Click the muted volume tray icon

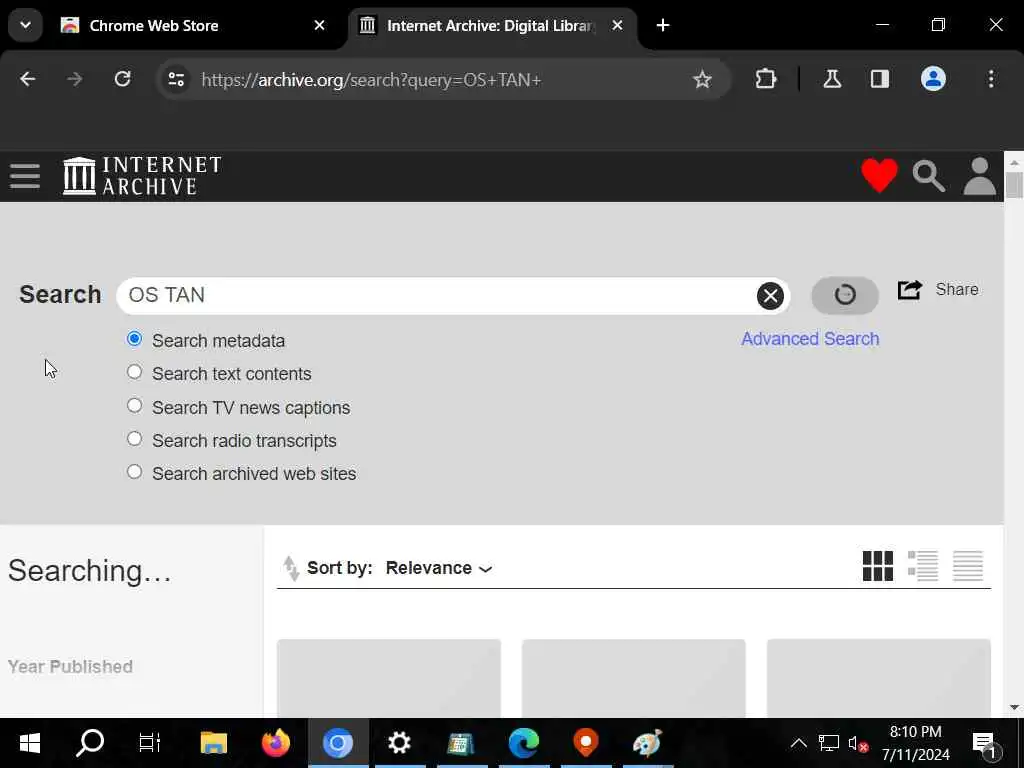point(857,744)
